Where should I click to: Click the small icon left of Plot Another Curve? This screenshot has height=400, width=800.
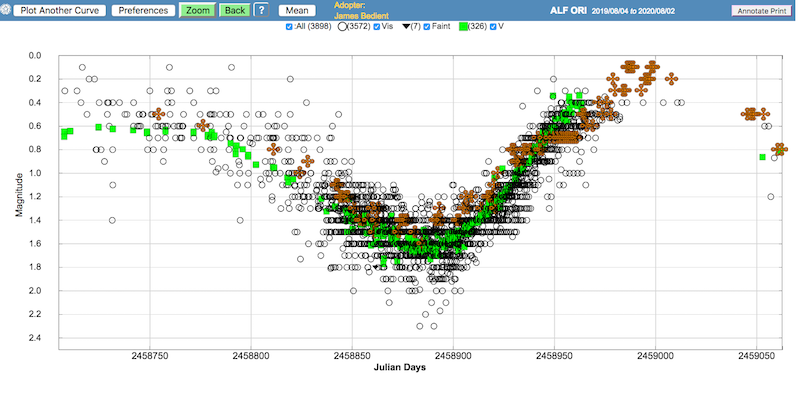click(x=6, y=10)
